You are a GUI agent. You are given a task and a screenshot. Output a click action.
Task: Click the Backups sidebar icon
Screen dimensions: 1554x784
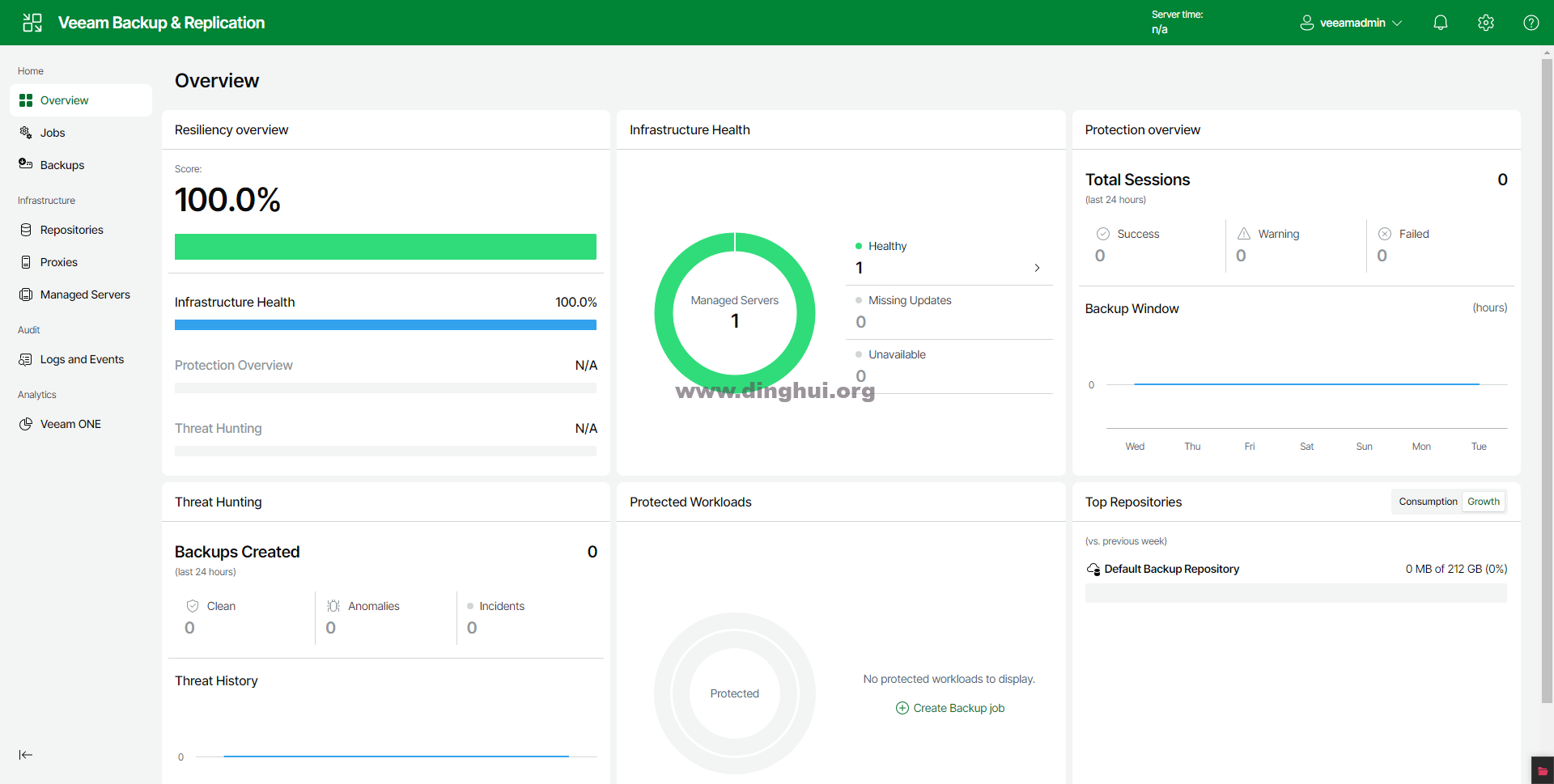tap(26, 164)
